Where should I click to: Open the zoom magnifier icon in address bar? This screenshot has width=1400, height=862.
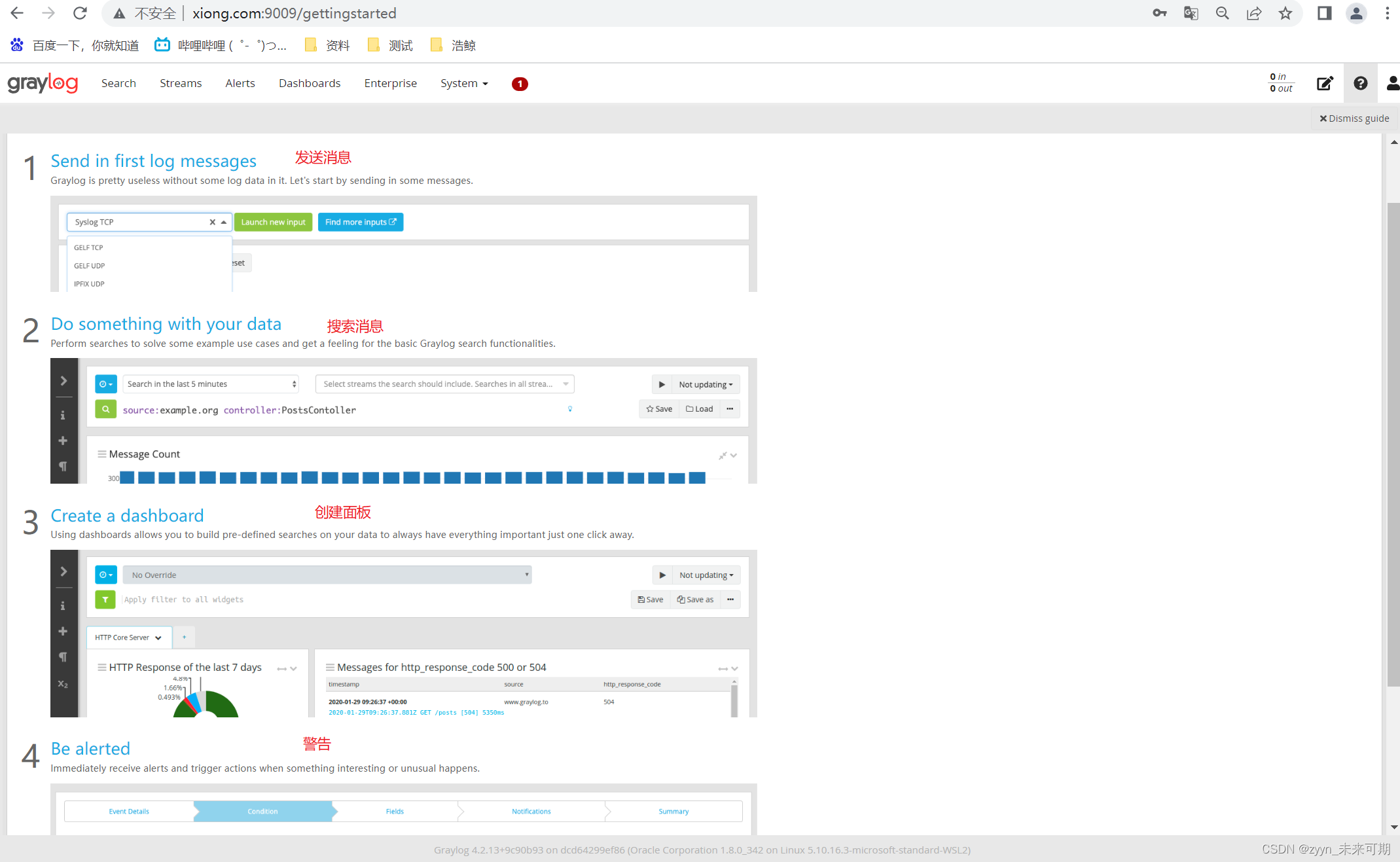pos(1223,13)
